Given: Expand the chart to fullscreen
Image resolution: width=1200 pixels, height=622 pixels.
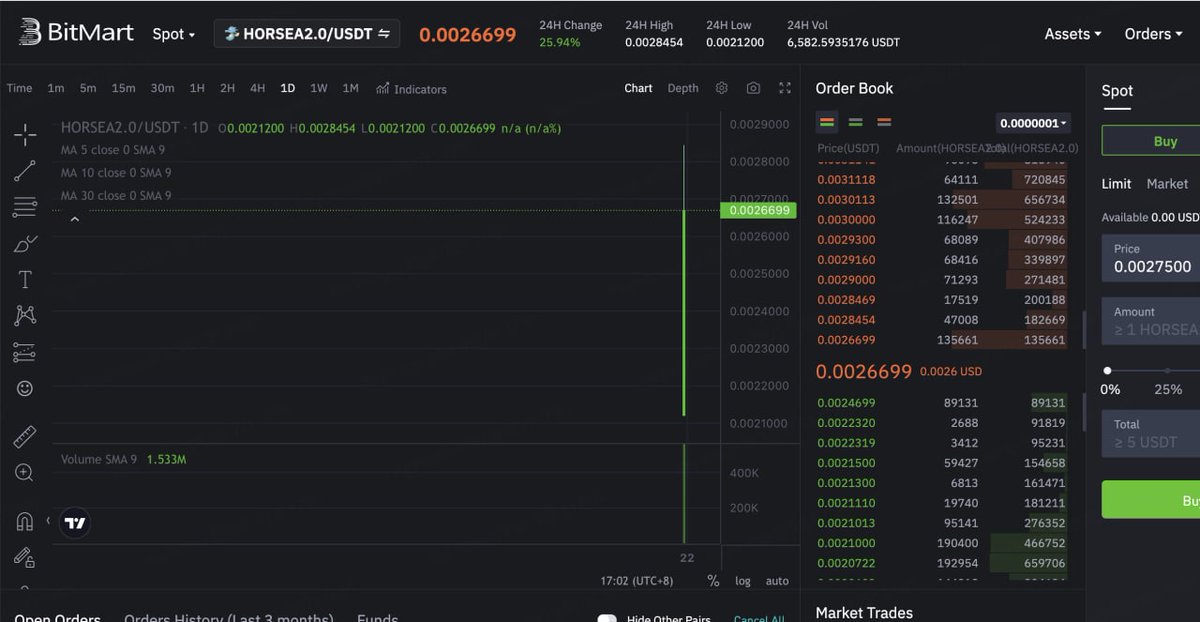Looking at the screenshot, I should (785, 88).
